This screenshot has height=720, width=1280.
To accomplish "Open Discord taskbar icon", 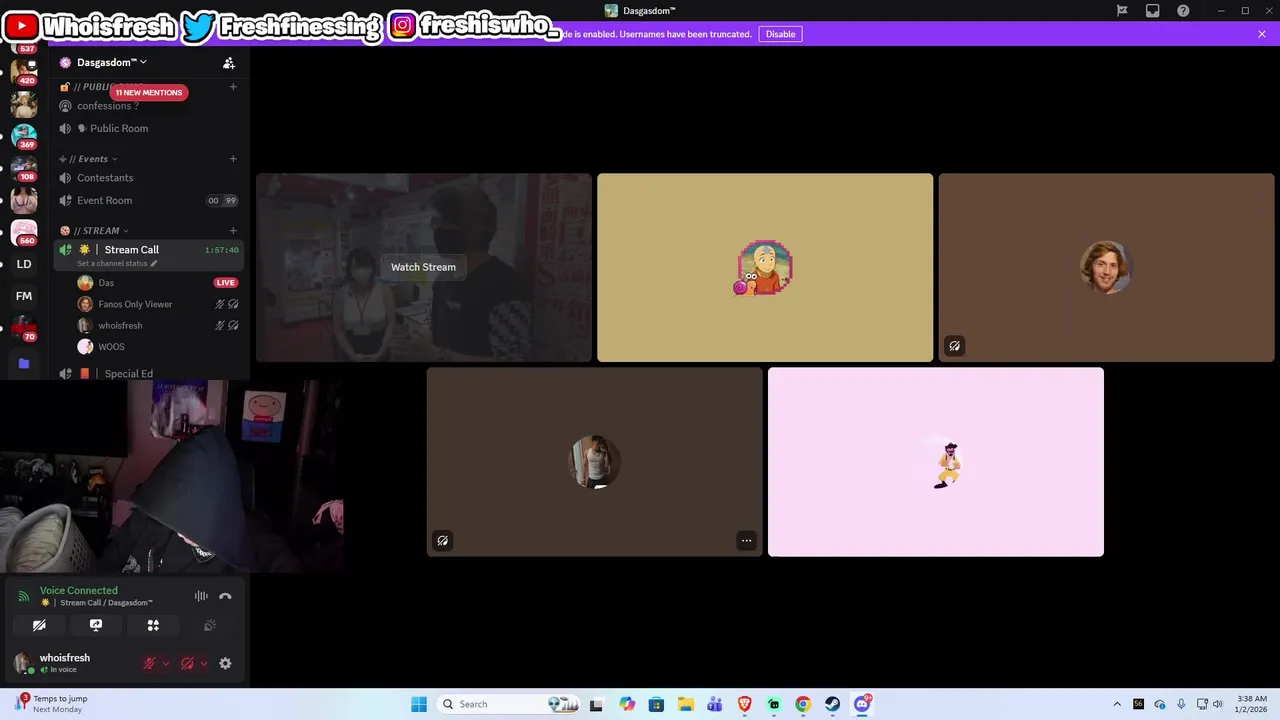I will coord(862,704).
